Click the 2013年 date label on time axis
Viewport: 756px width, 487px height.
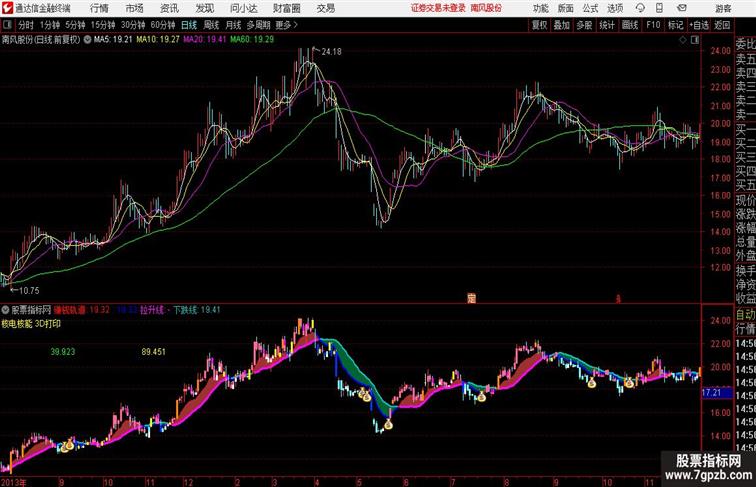coord(14,482)
